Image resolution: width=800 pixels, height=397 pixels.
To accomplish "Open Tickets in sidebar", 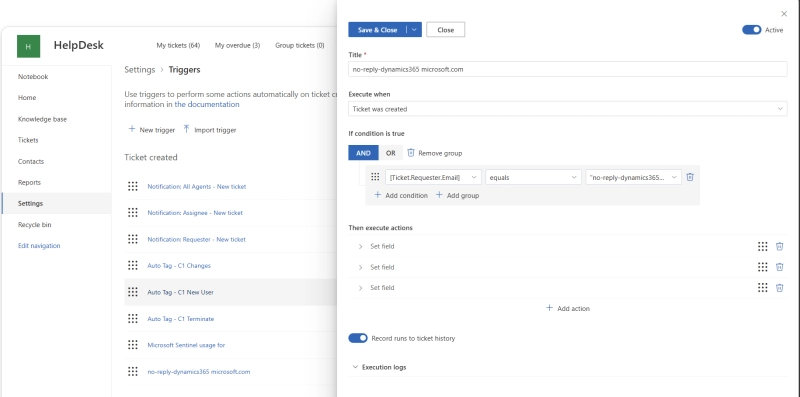I will pyautogui.click(x=28, y=140).
